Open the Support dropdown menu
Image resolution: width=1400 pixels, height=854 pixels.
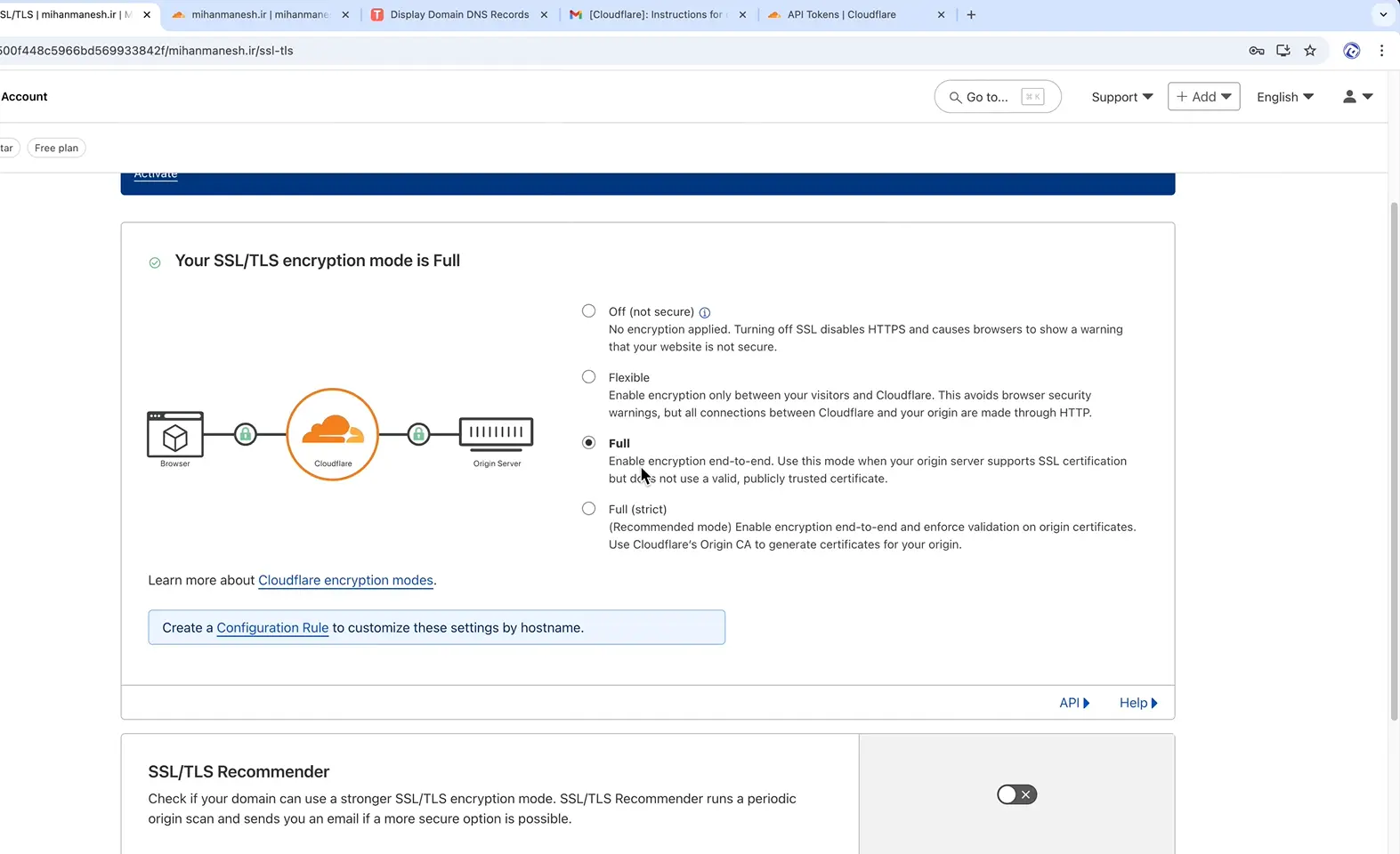tap(1122, 97)
